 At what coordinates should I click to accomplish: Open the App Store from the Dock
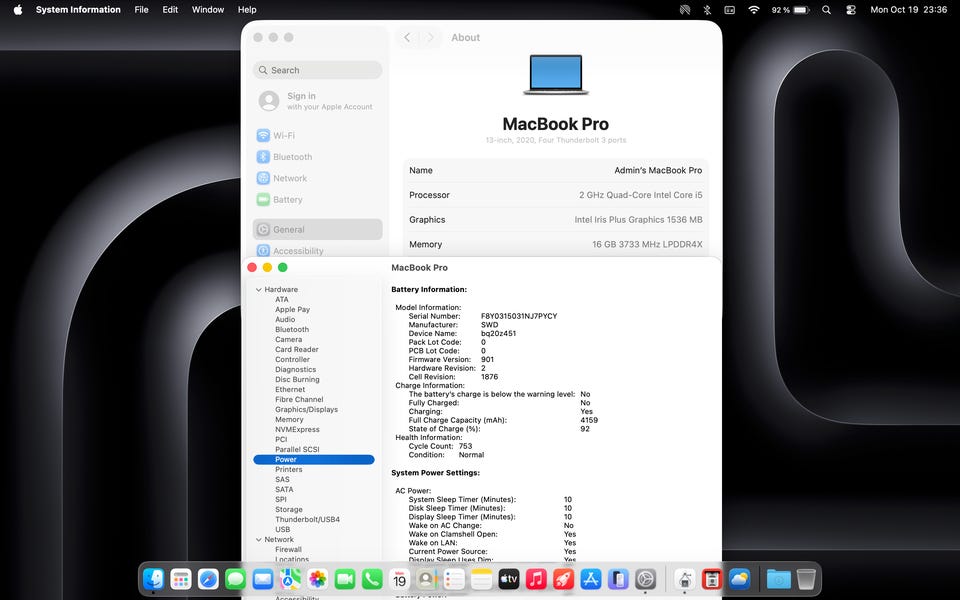[591, 579]
